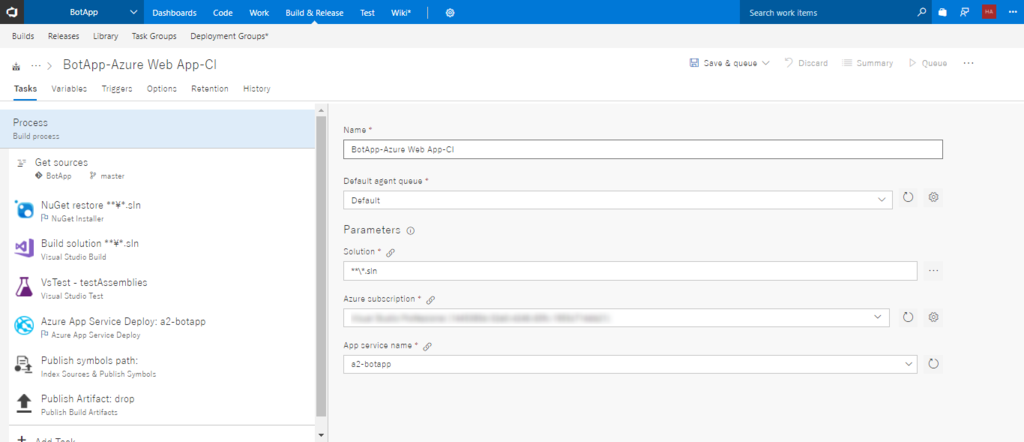Viewport: 1024px width, 442px height.
Task: Click scrollbar down arrow in task list
Action: 320,435
